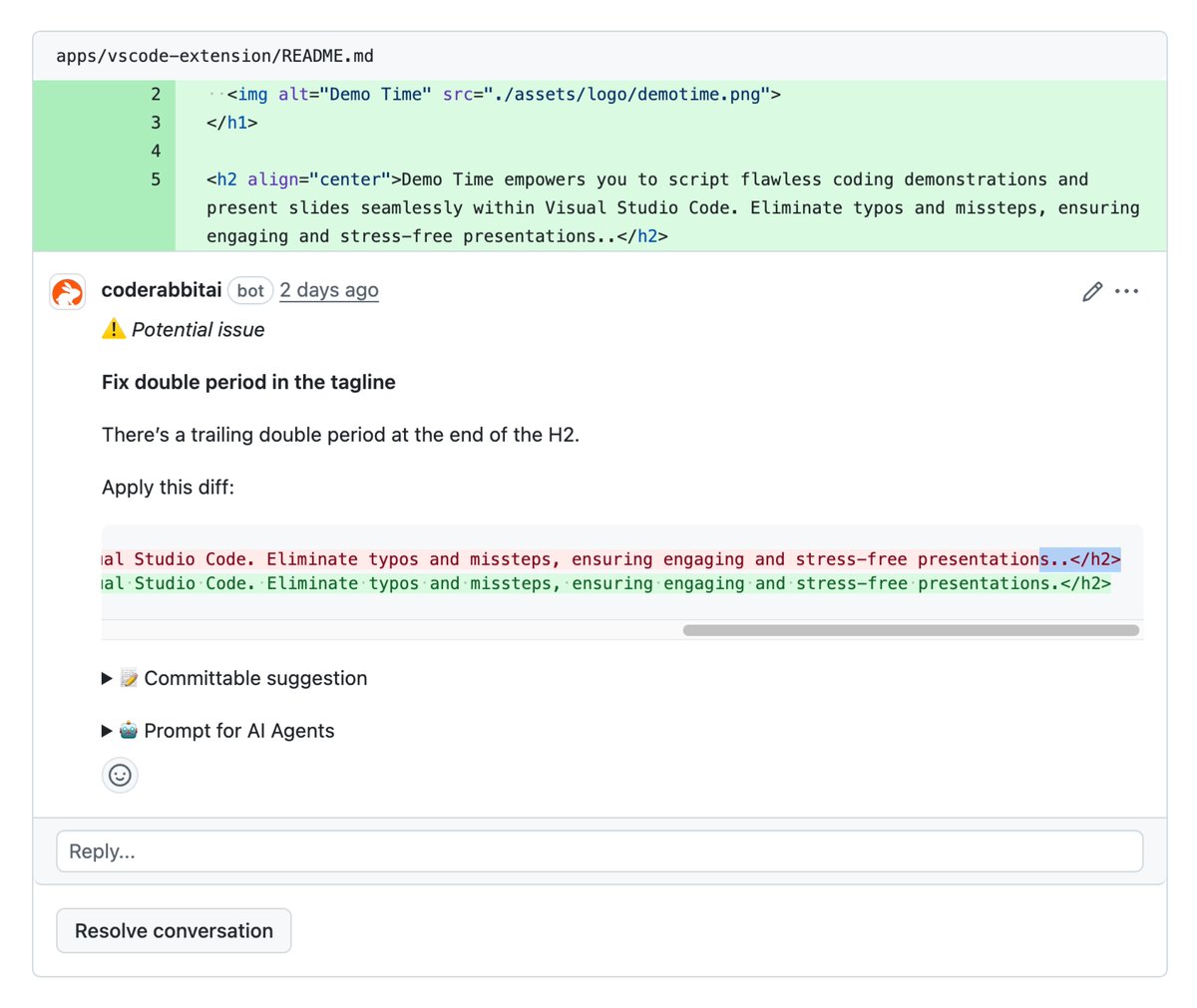Click the red removed line in the suggested diff
This screenshot has height=1008, width=1197.
coord(611,559)
